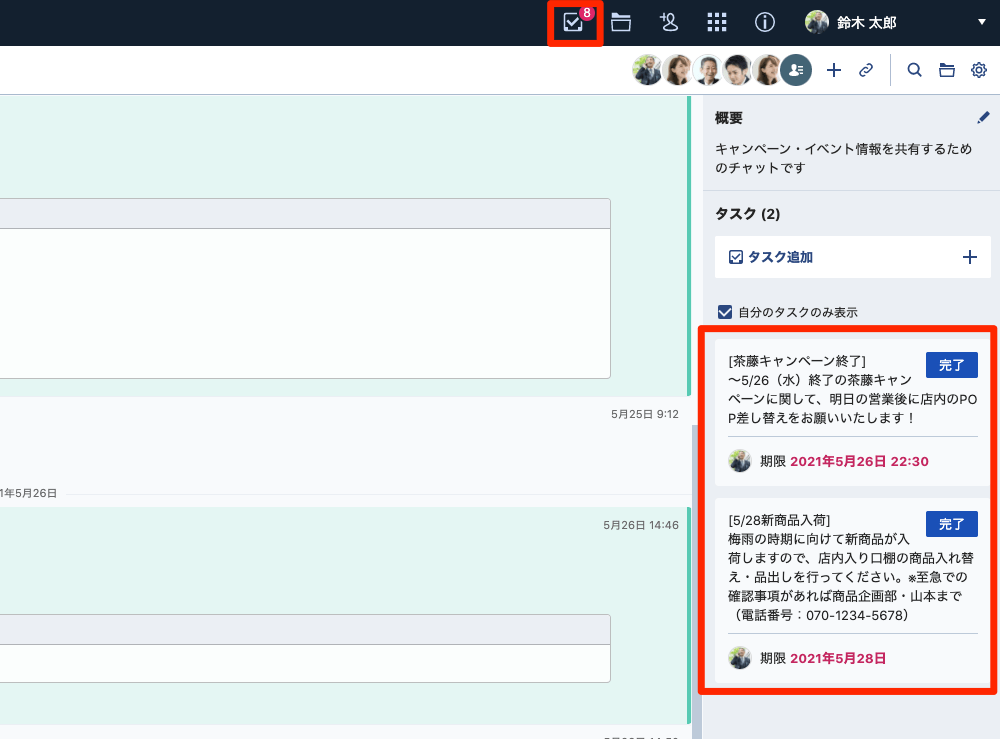This screenshot has height=739, width=1000.
Task: Open the member list icon beside avatars
Action: 796,70
